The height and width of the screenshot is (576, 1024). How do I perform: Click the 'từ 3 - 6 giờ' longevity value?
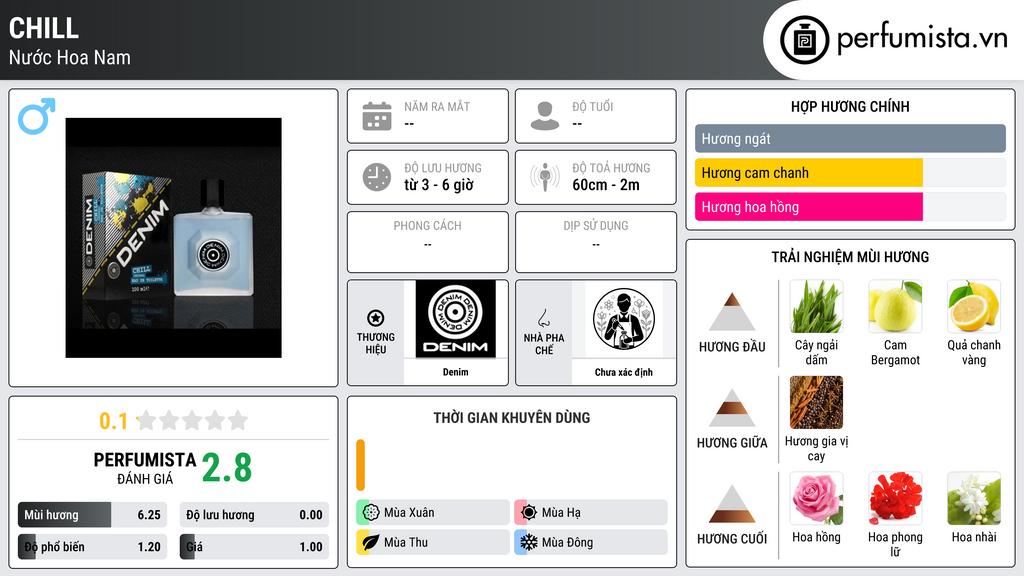(438, 185)
